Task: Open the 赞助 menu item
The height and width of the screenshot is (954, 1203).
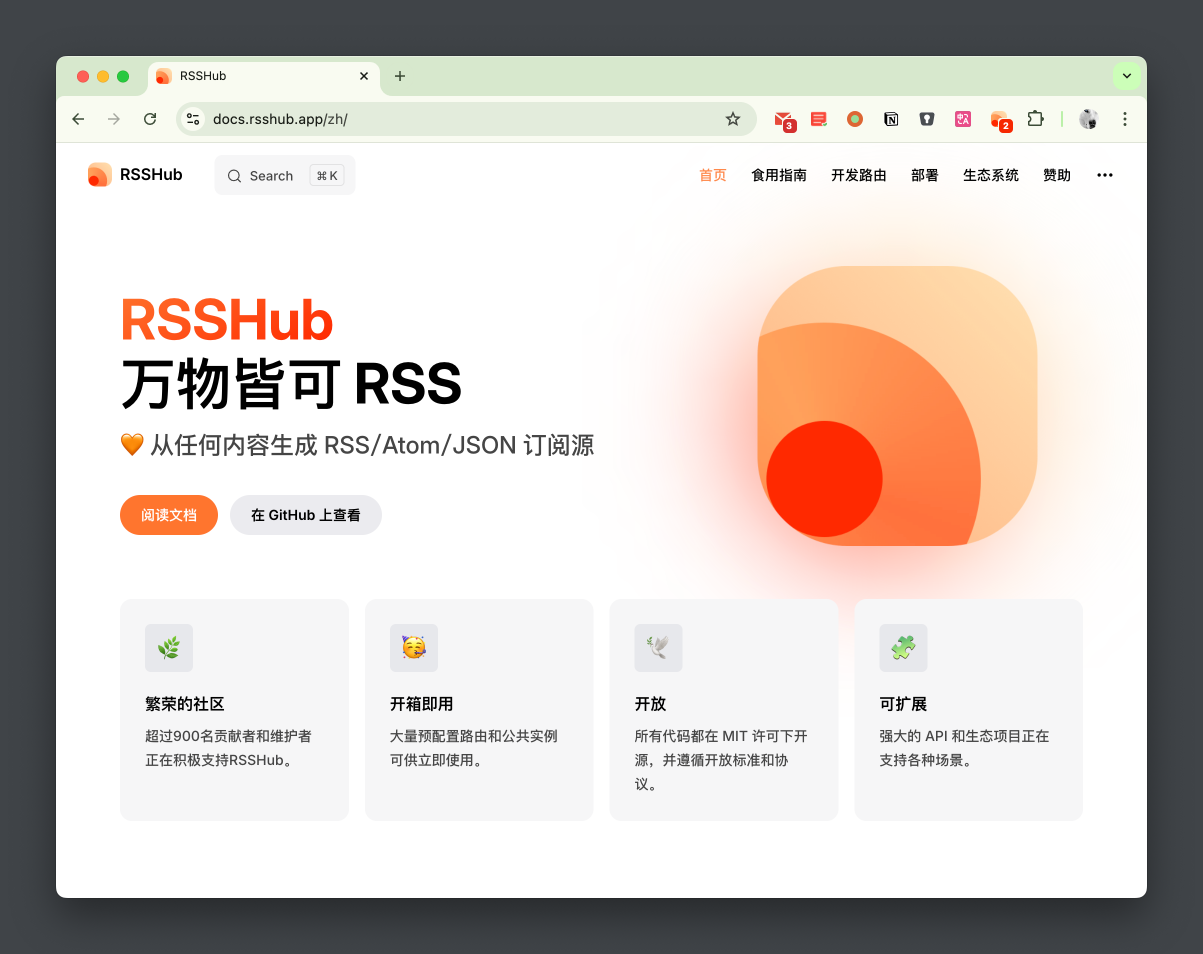Action: click(1057, 175)
